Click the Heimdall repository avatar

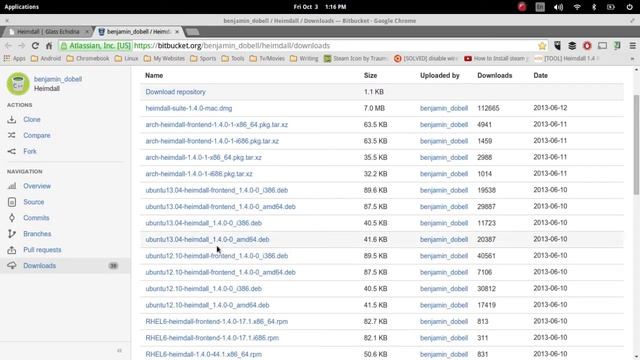[x=18, y=84]
